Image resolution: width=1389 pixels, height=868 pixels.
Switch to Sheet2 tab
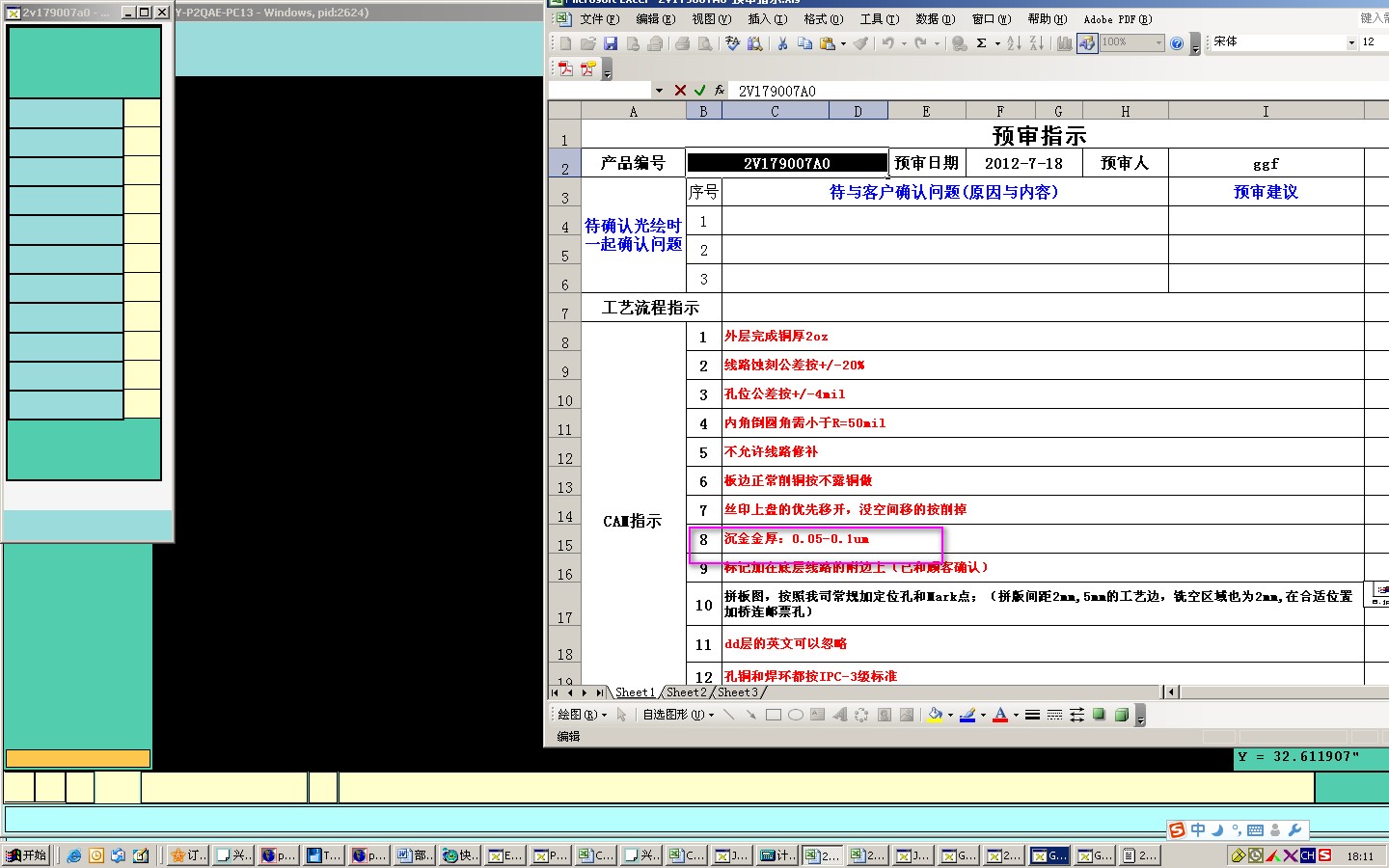tap(687, 692)
